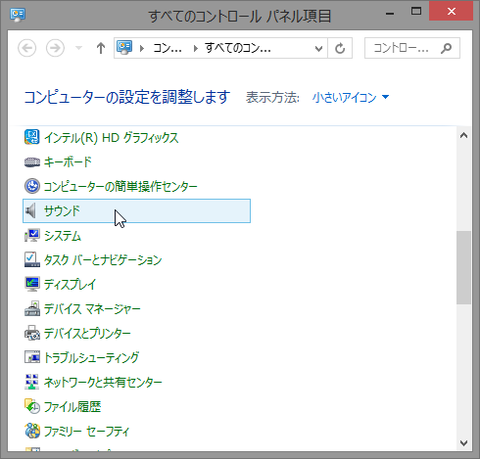Click the refresh button in address bar
Viewport: 480px width, 459px height.
[x=340, y=49]
